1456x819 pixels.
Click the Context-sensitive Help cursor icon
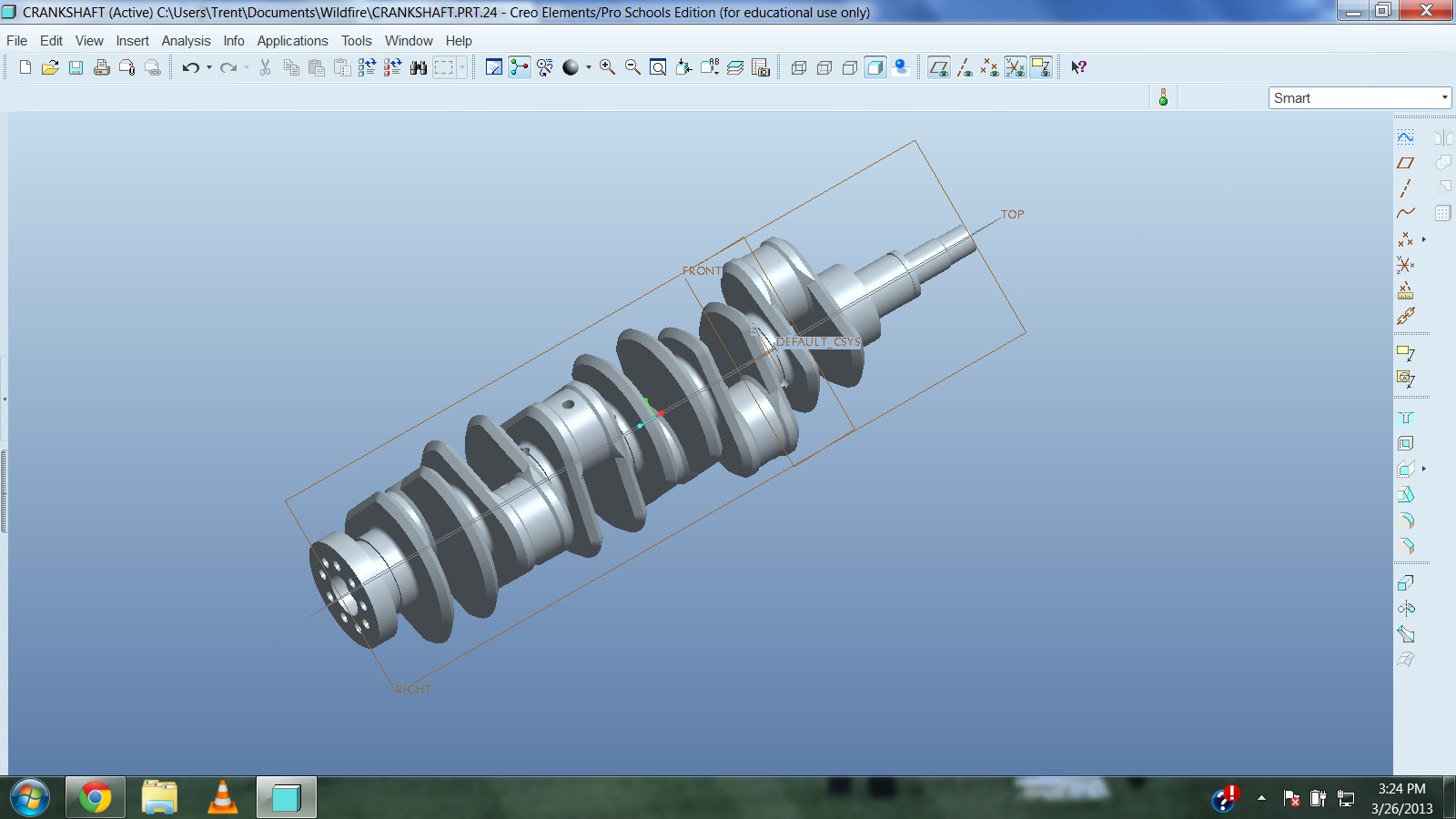[1078, 67]
